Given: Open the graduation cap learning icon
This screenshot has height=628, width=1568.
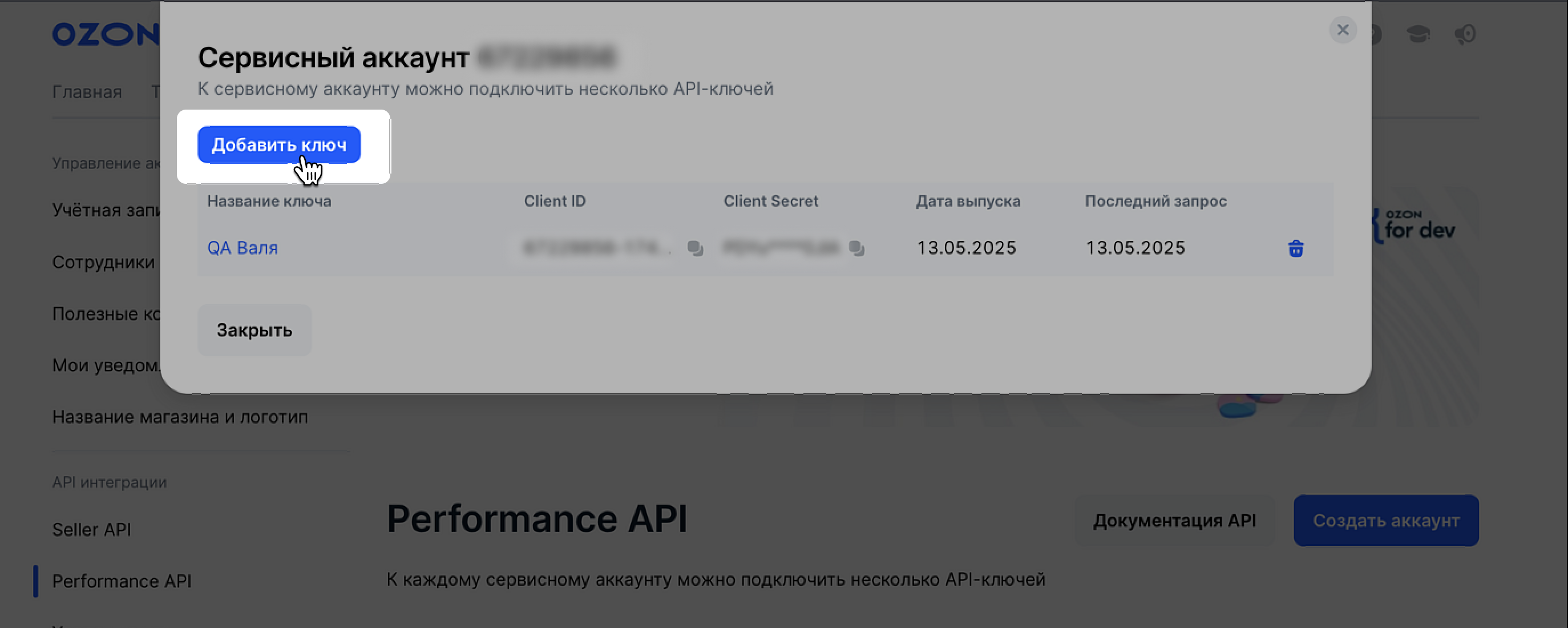Looking at the screenshot, I should tap(1419, 34).
